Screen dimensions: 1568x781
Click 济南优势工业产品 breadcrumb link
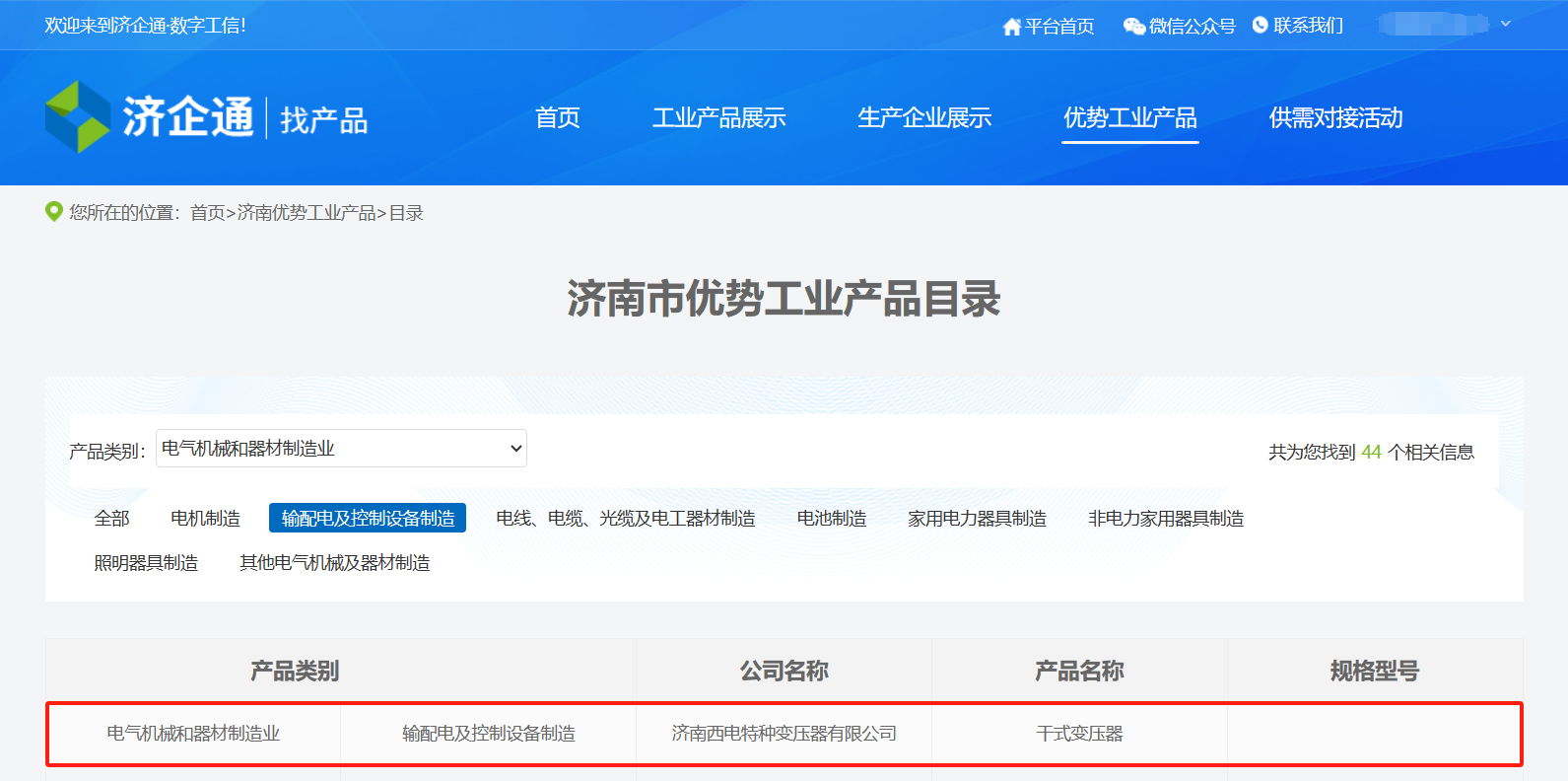click(x=307, y=213)
